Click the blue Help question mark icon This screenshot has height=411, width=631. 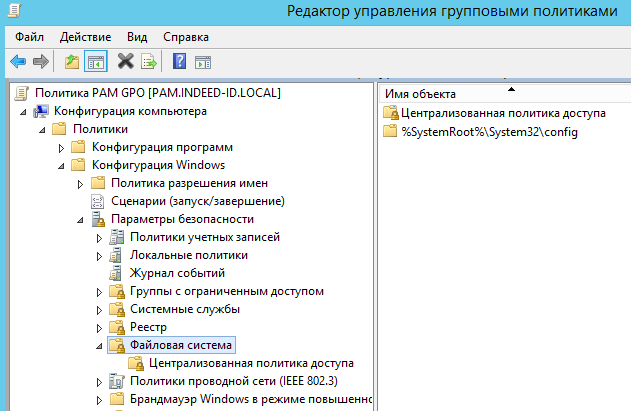(180, 62)
